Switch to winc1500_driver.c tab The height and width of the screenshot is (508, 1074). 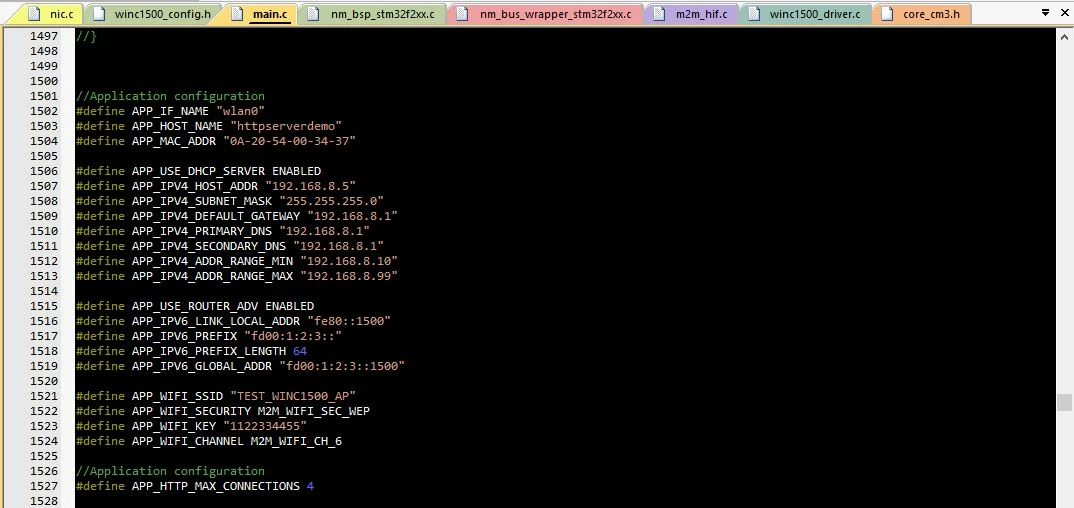pyautogui.click(x=806, y=14)
